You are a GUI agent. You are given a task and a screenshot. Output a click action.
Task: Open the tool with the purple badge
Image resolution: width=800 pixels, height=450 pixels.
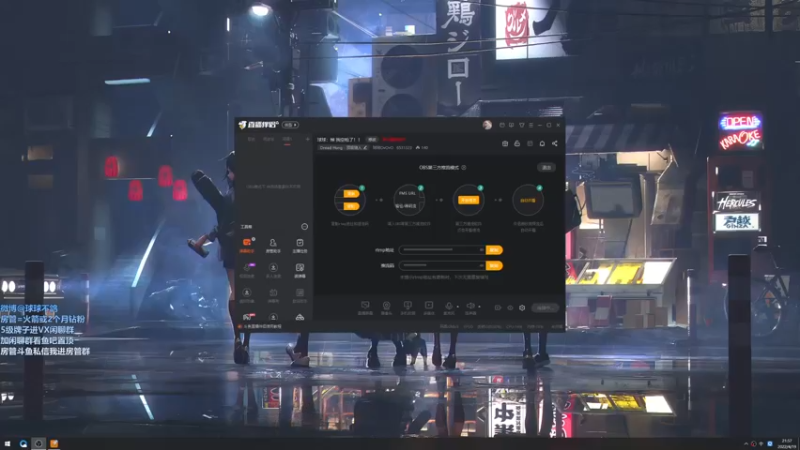coord(247,270)
